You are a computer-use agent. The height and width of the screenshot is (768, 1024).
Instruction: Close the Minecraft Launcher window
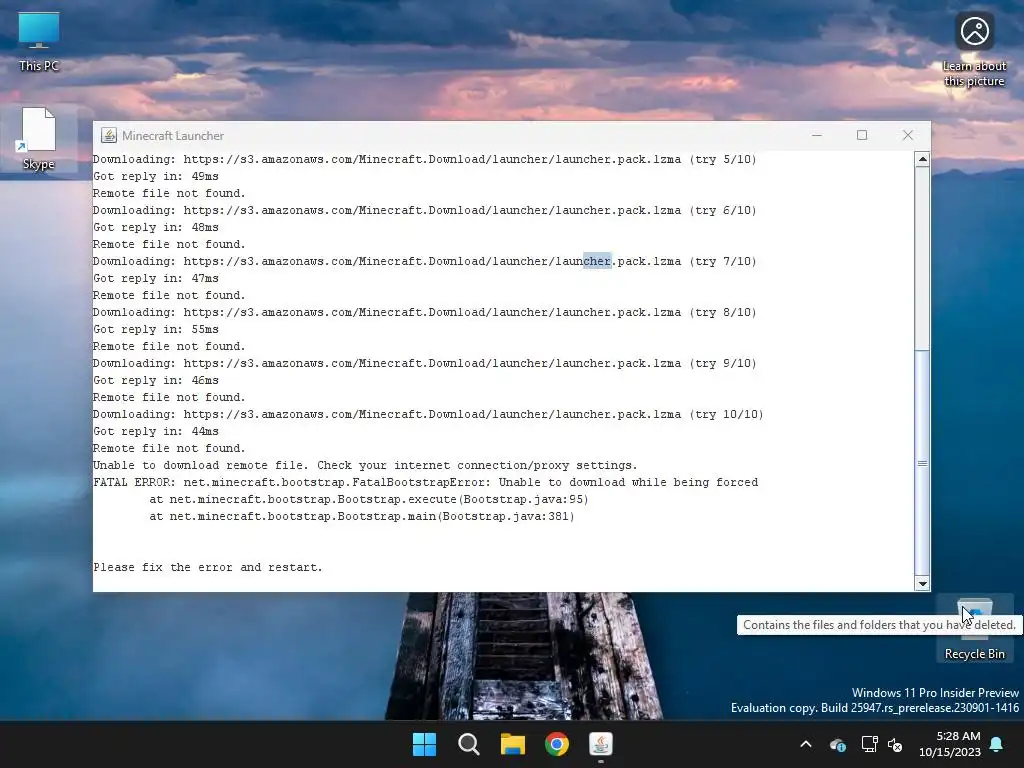pos(908,135)
